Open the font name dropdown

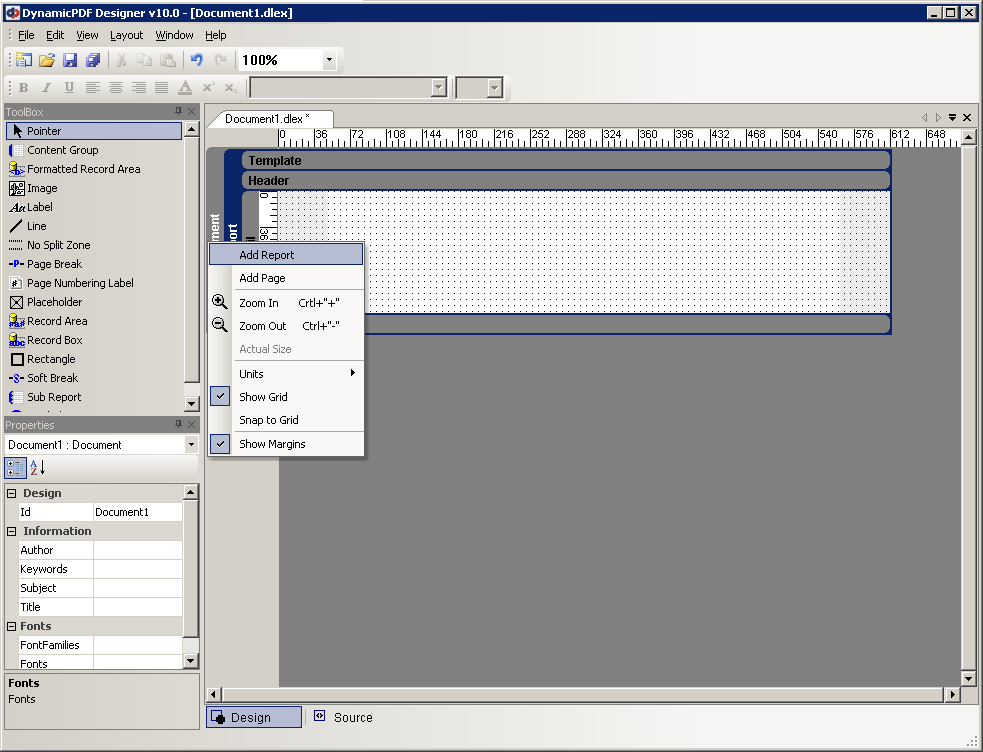439,88
